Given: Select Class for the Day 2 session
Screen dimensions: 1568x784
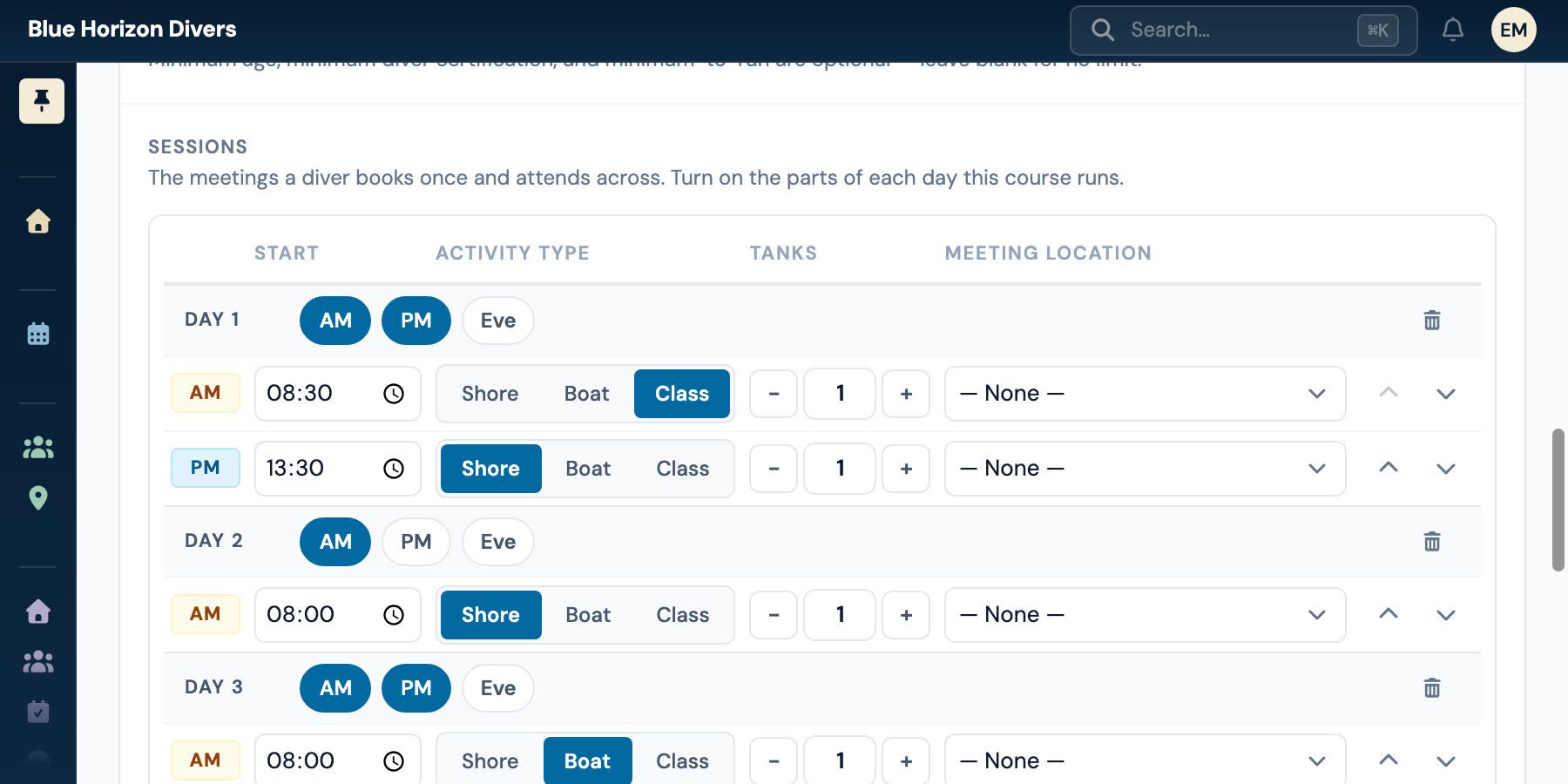Looking at the screenshot, I should click(x=683, y=615).
